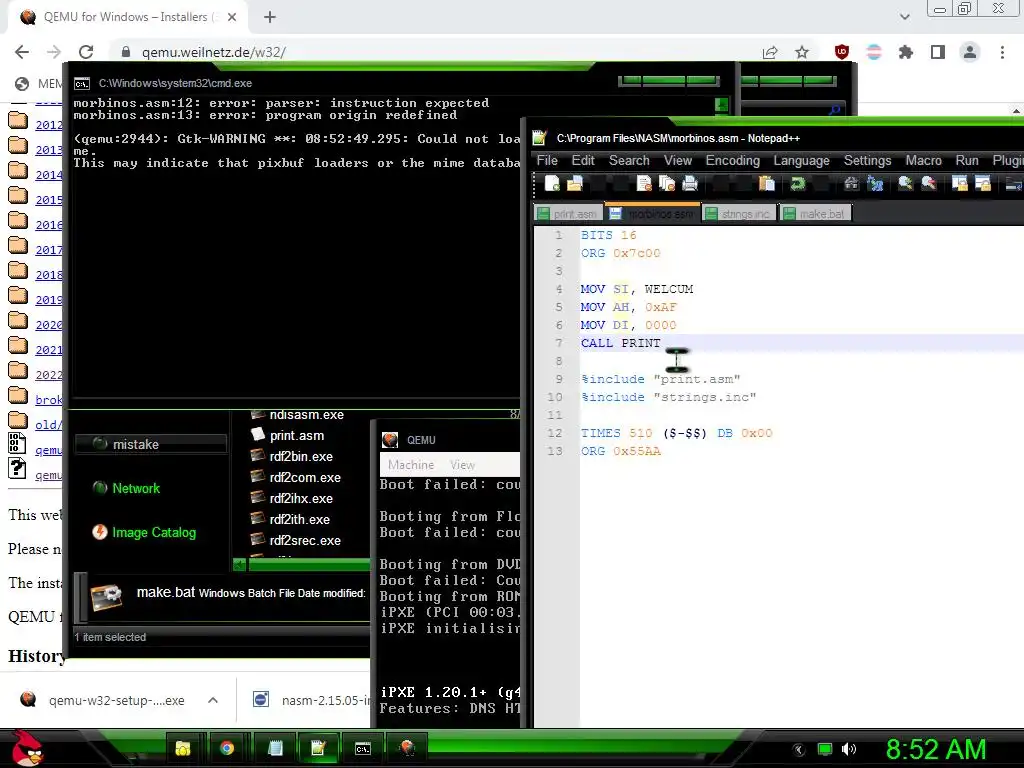Open the 2017 folder link on webpage
Image resolution: width=1024 pixels, height=768 pixels.
pos(49,249)
